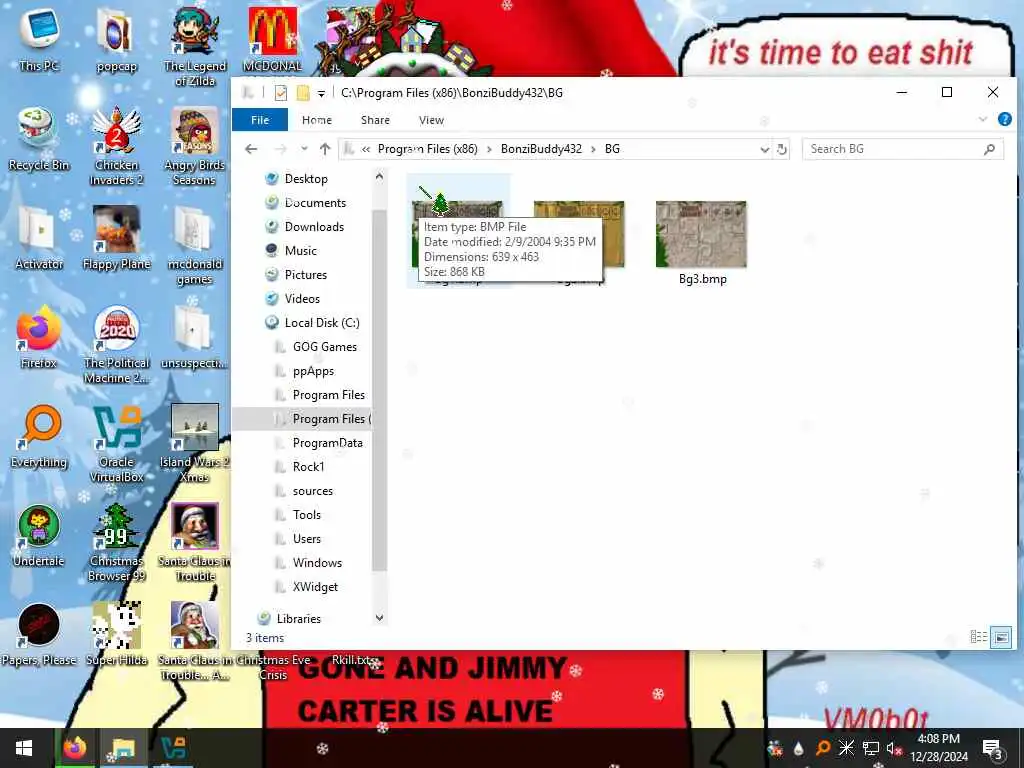Open the Recycle Bin
1024x768 pixels.
[39, 139]
